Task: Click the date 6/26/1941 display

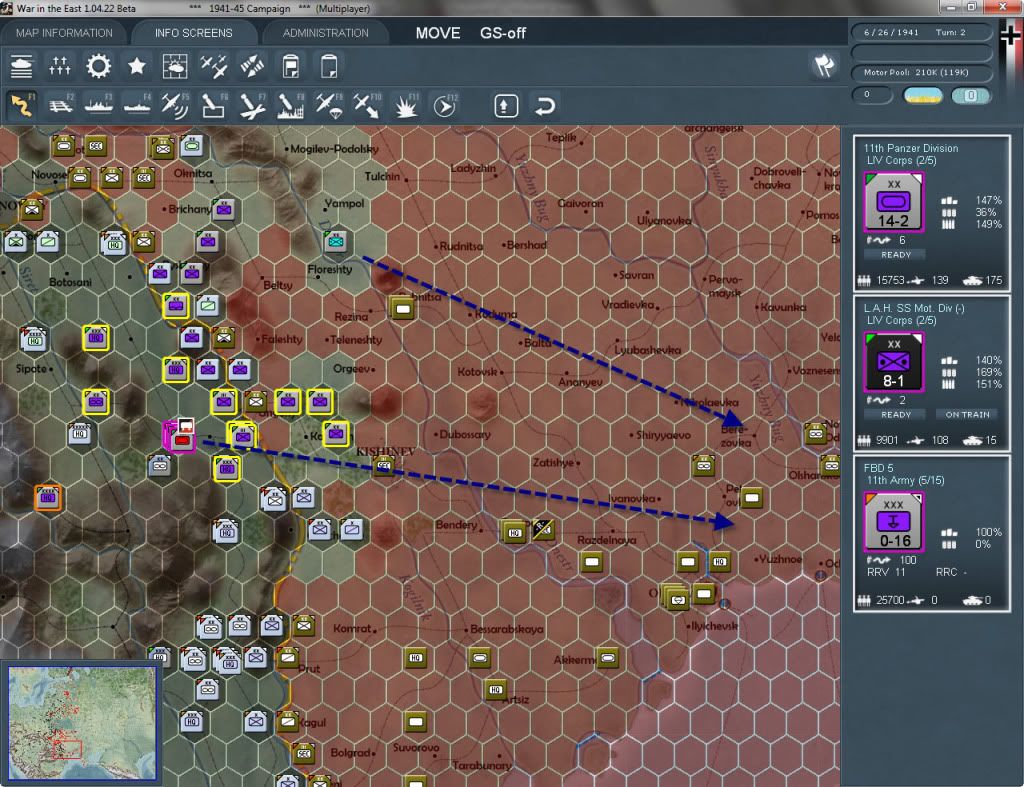Action: [x=891, y=32]
